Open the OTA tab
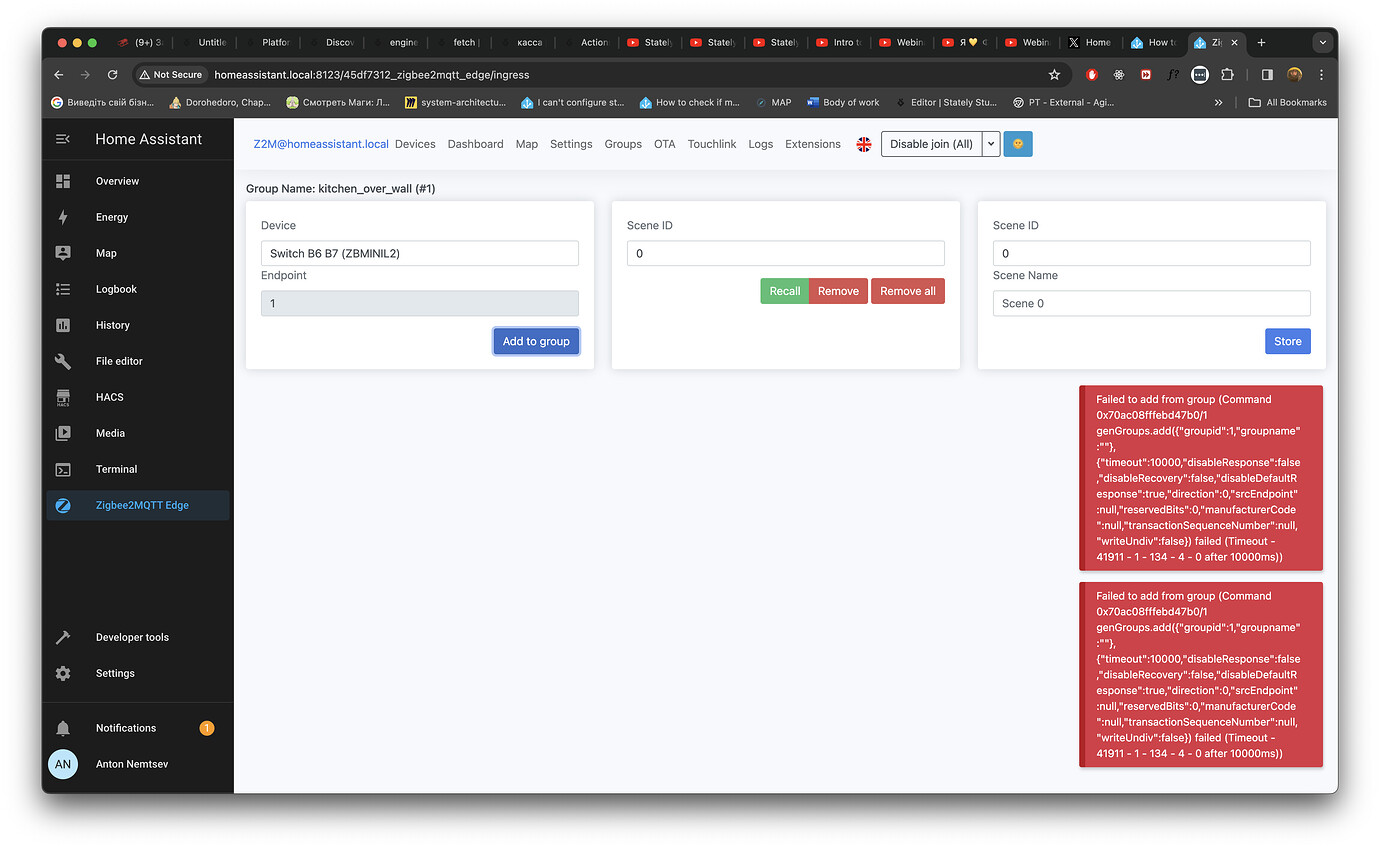1380x848 pixels. (x=665, y=144)
